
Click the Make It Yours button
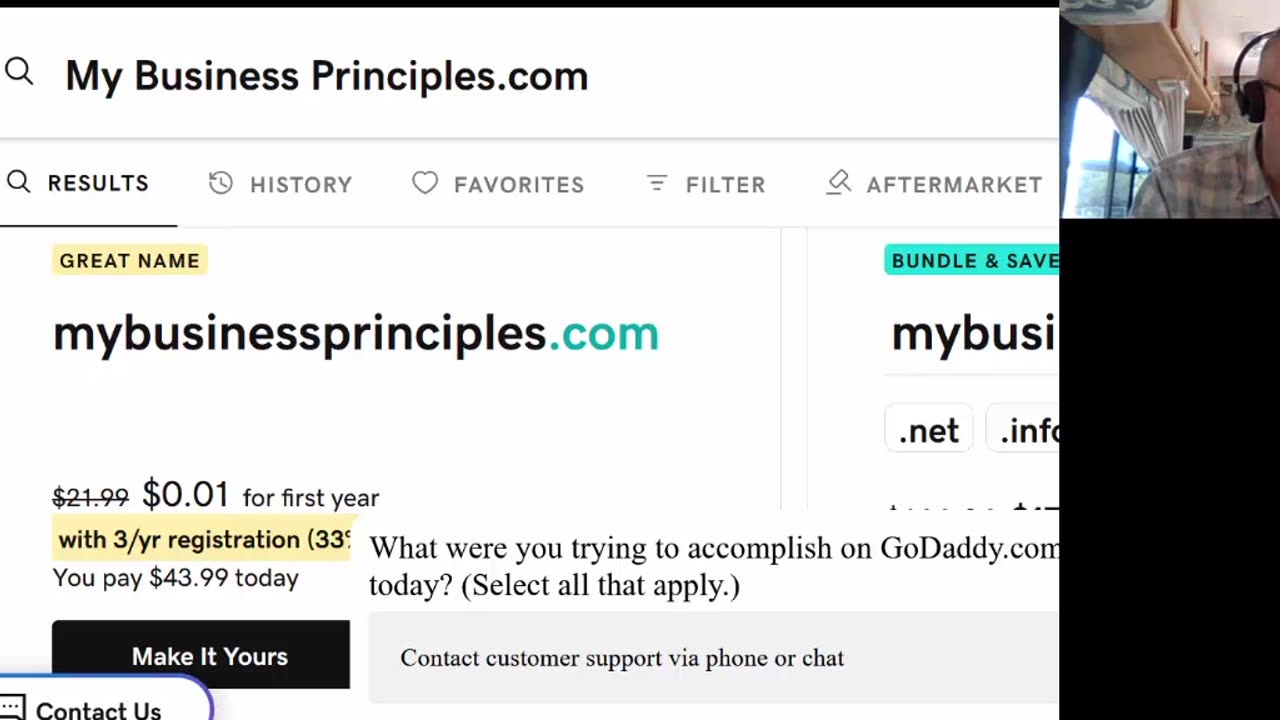coord(201,656)
